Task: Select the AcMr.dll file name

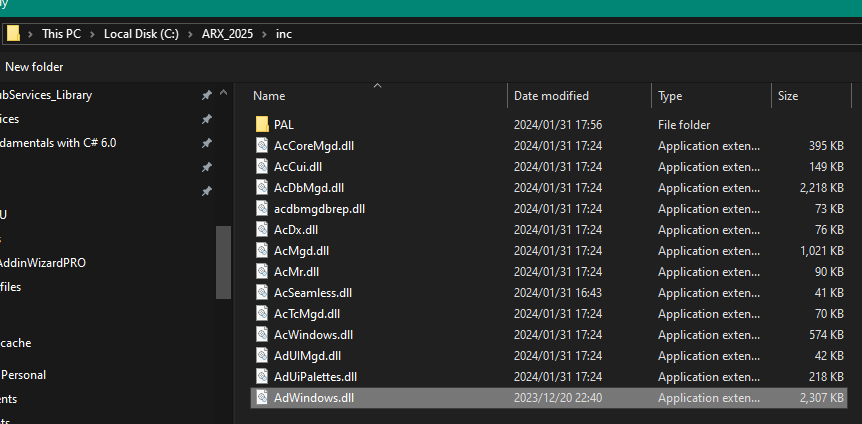Action: point(296,272)
